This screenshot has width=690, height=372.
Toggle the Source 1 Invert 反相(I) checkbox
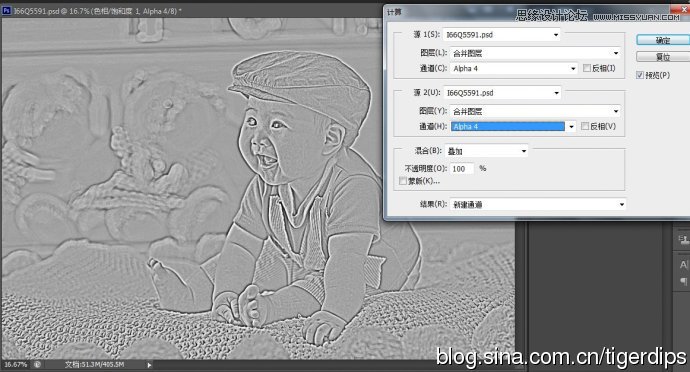click(587, 68)
